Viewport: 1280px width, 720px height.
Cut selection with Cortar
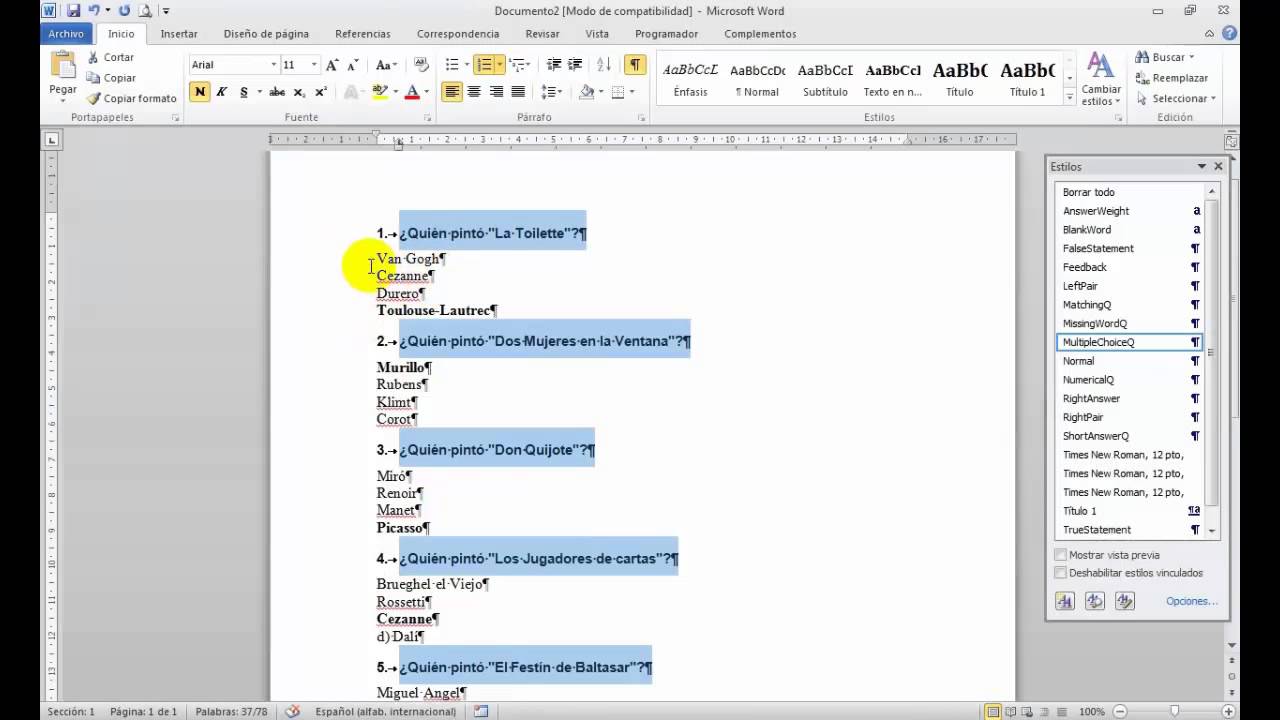click(110, 58)
